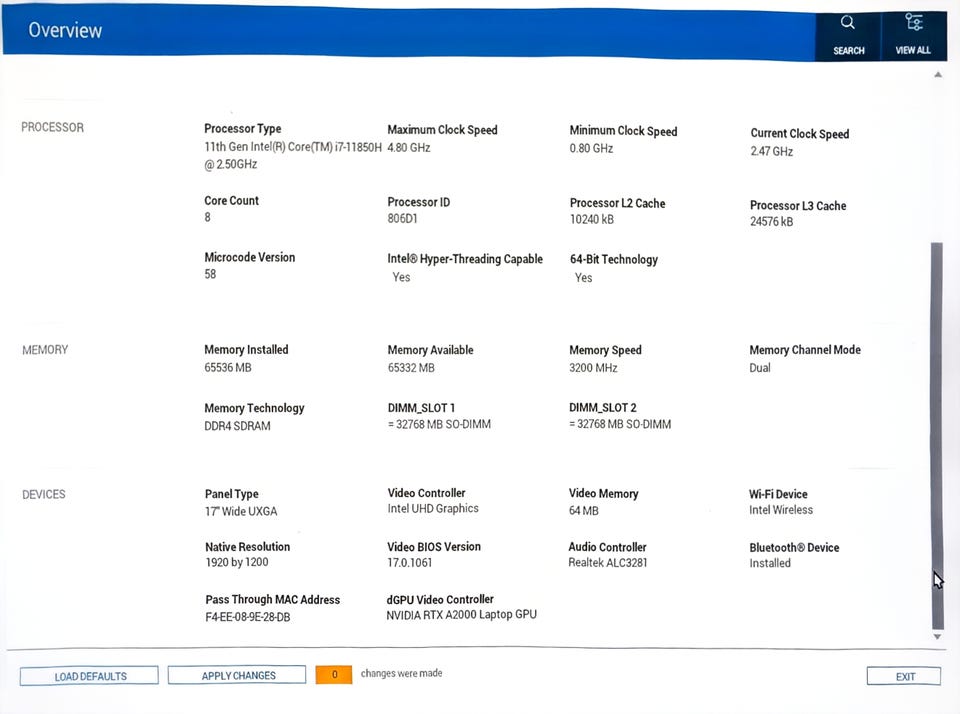This screenshot has width=960, height=714.
Task: Select Memory Channel Mode value 'Dual'
Action: pos(760,368)
